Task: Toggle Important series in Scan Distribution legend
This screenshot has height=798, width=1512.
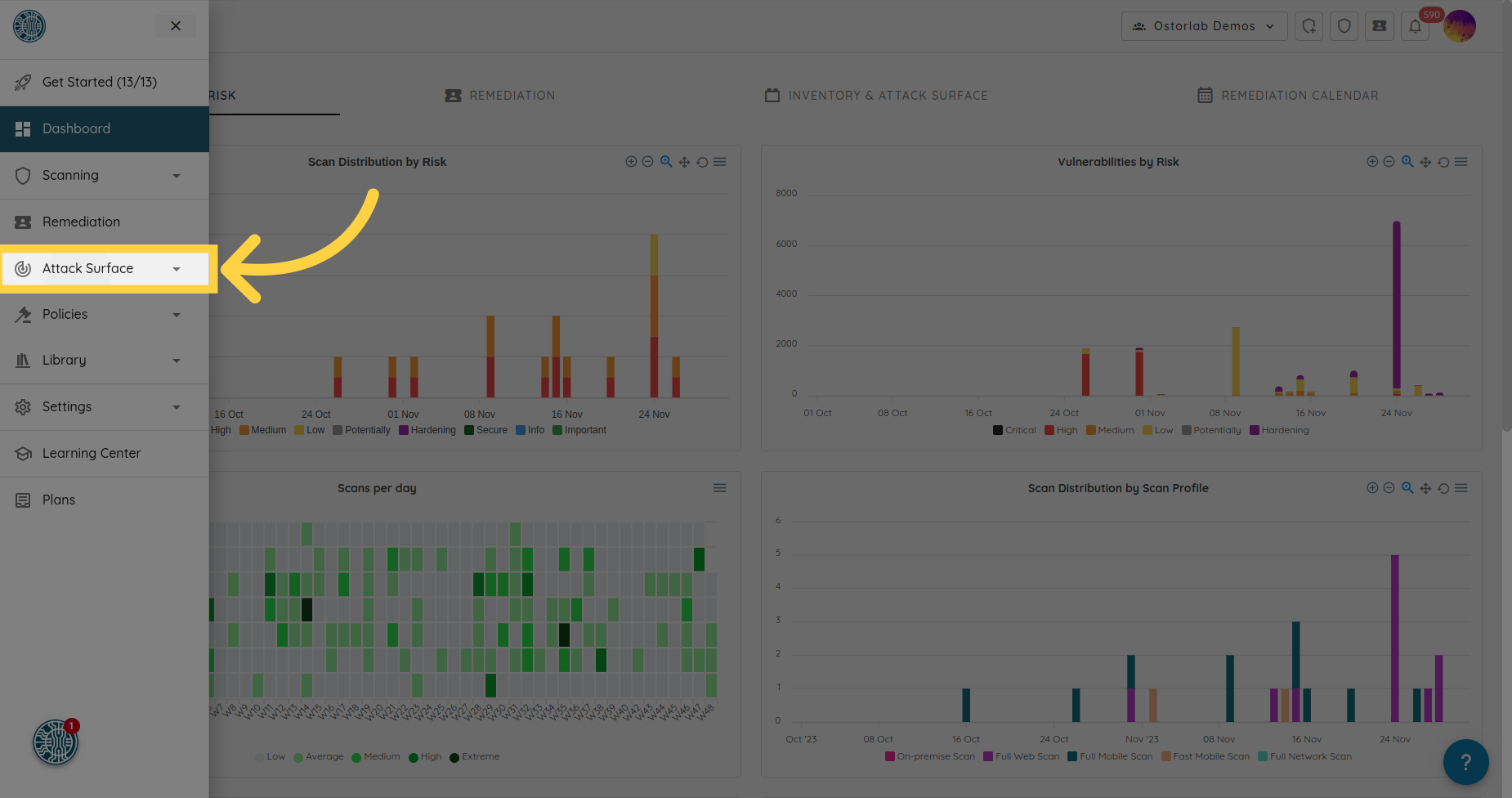Action: pos(579,430)
